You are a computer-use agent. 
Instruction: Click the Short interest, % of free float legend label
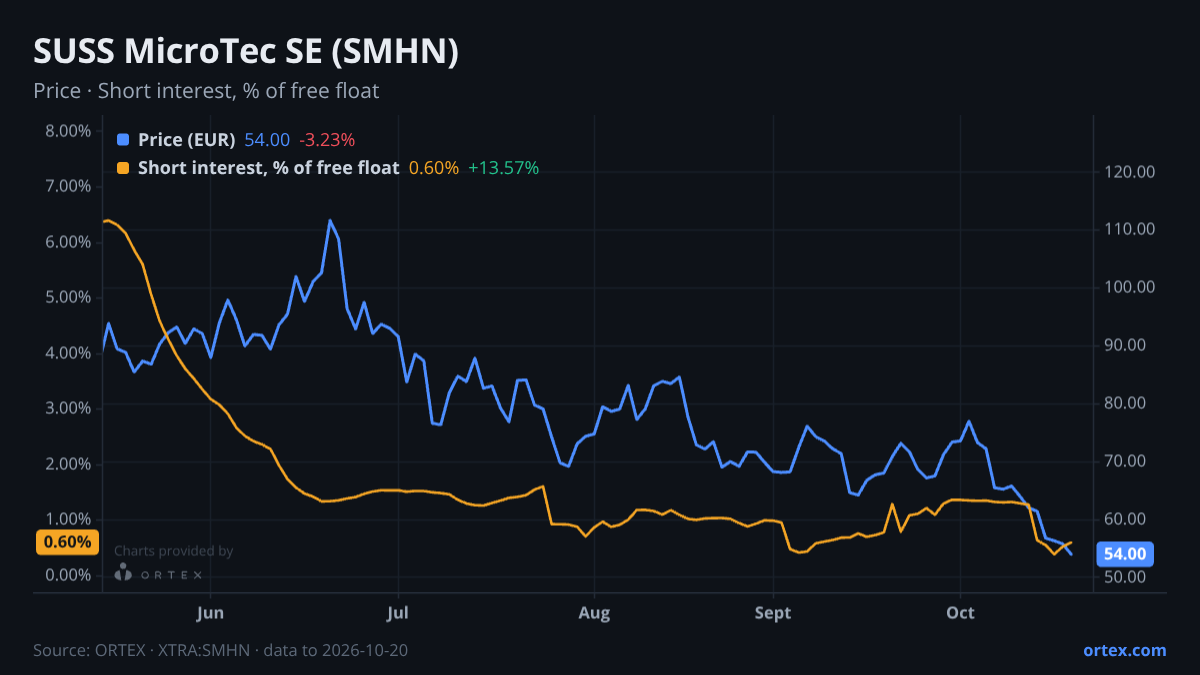coord(268,168)
